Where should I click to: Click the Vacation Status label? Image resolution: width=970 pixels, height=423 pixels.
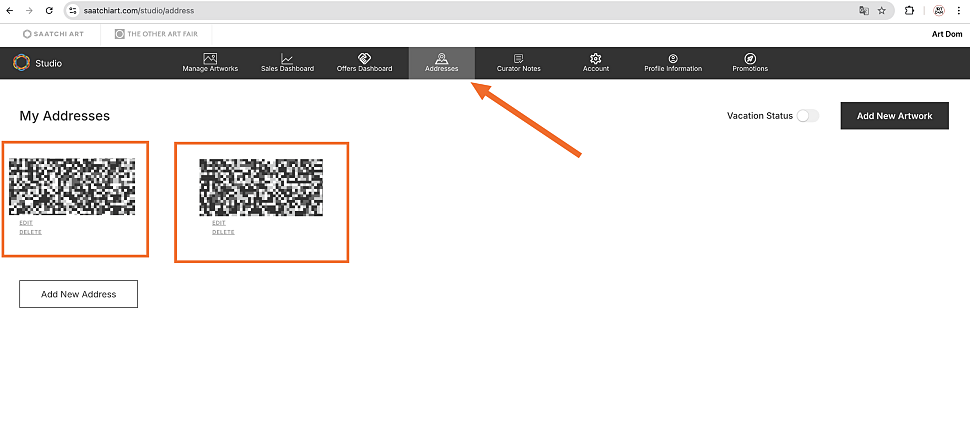(760, 116)
